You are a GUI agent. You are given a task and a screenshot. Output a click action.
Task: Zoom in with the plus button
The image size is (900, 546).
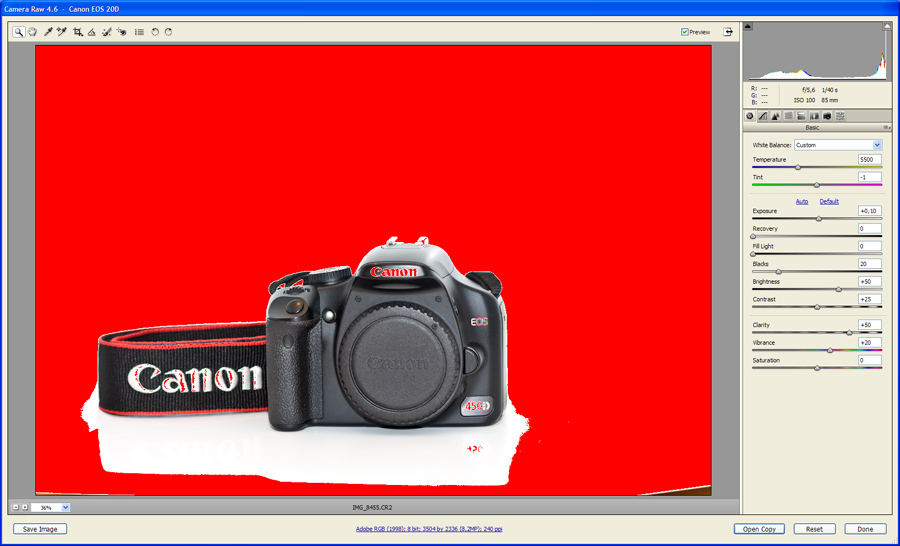pyautogui.click(x=25, y=508)
